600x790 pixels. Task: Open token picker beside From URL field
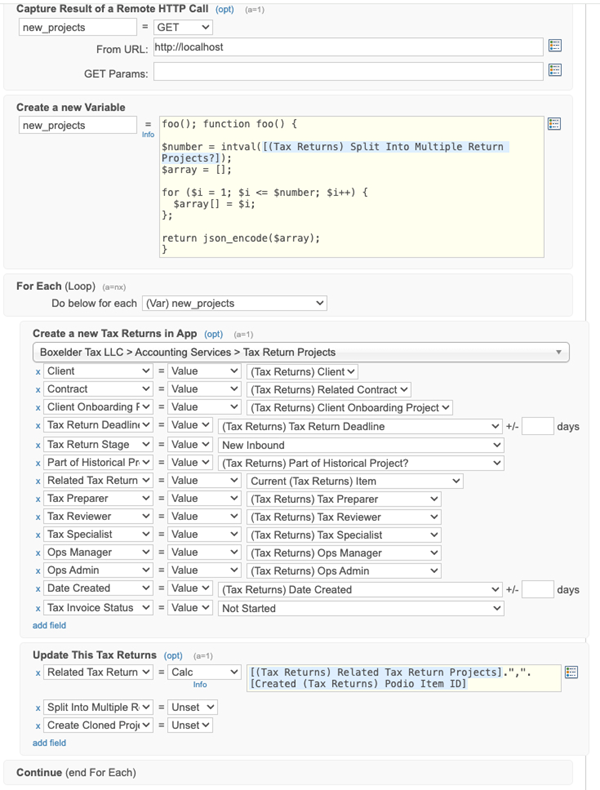click(555, 46)
